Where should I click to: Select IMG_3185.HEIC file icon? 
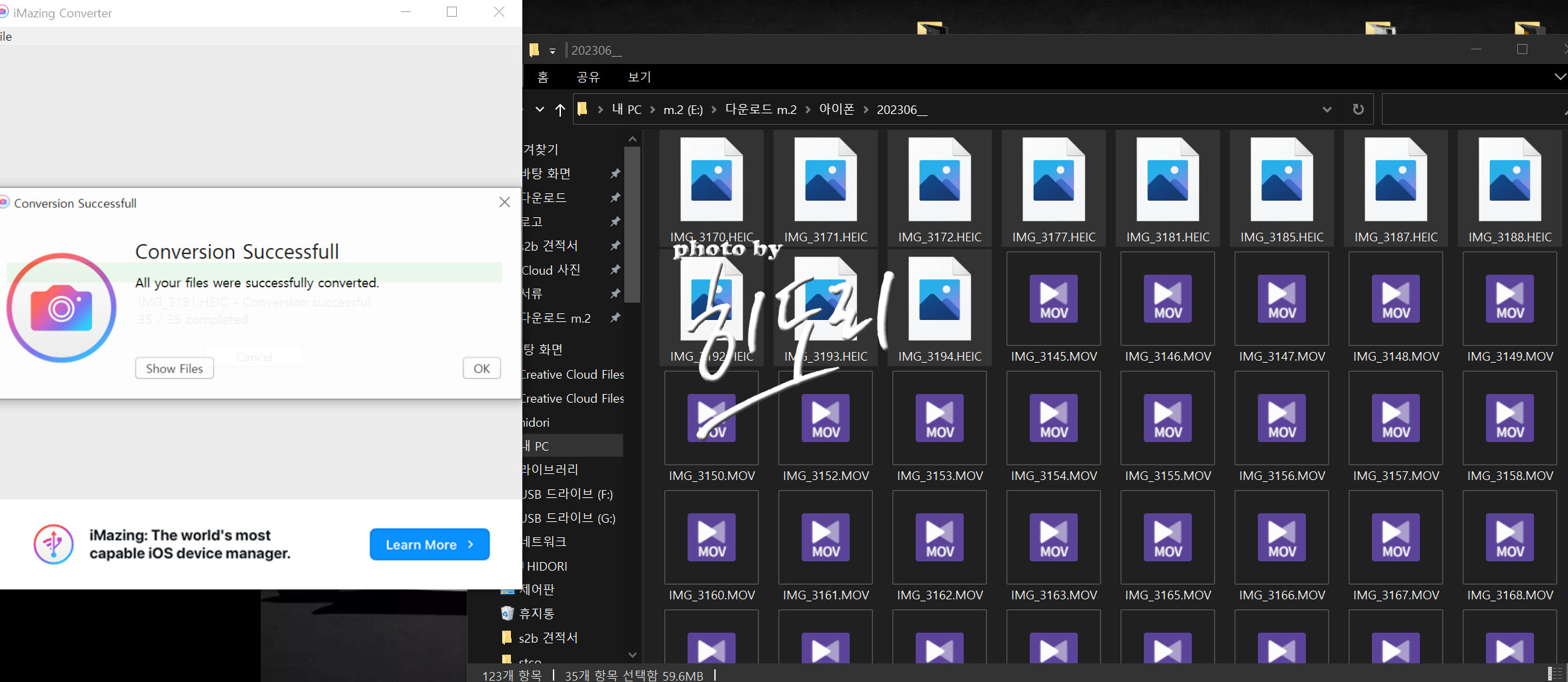(1282, 179)
